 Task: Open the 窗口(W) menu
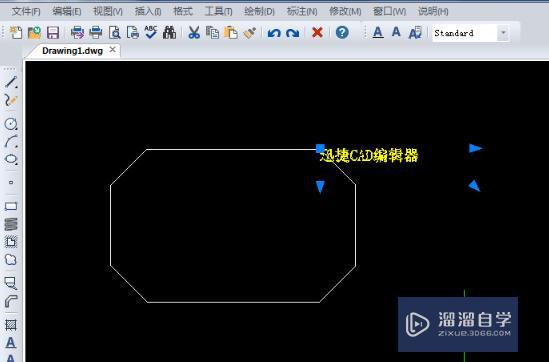pos(389,12)
